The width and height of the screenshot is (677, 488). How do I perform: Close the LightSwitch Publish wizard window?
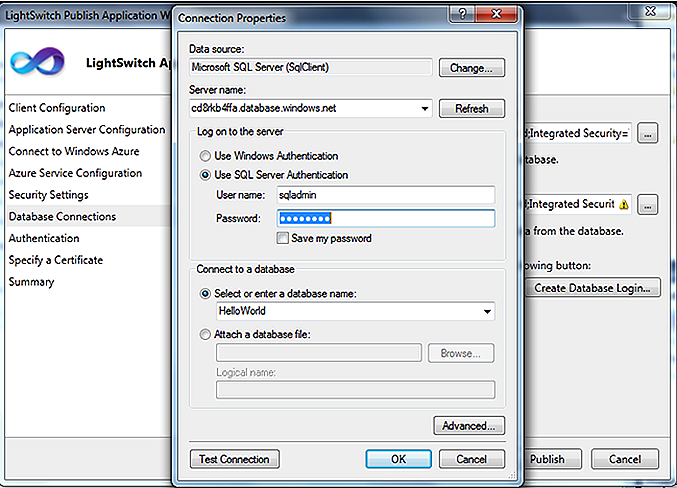click(x=650, y=12)
